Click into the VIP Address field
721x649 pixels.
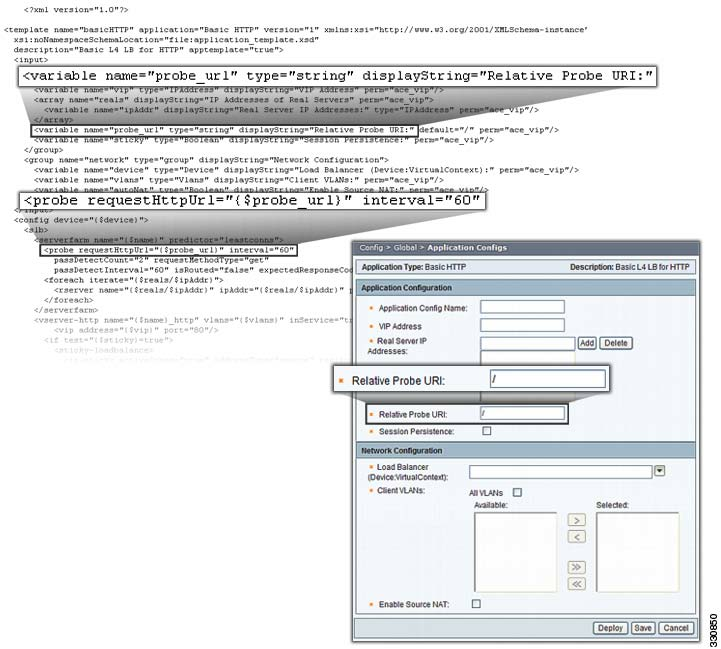(x=522, y=325)
